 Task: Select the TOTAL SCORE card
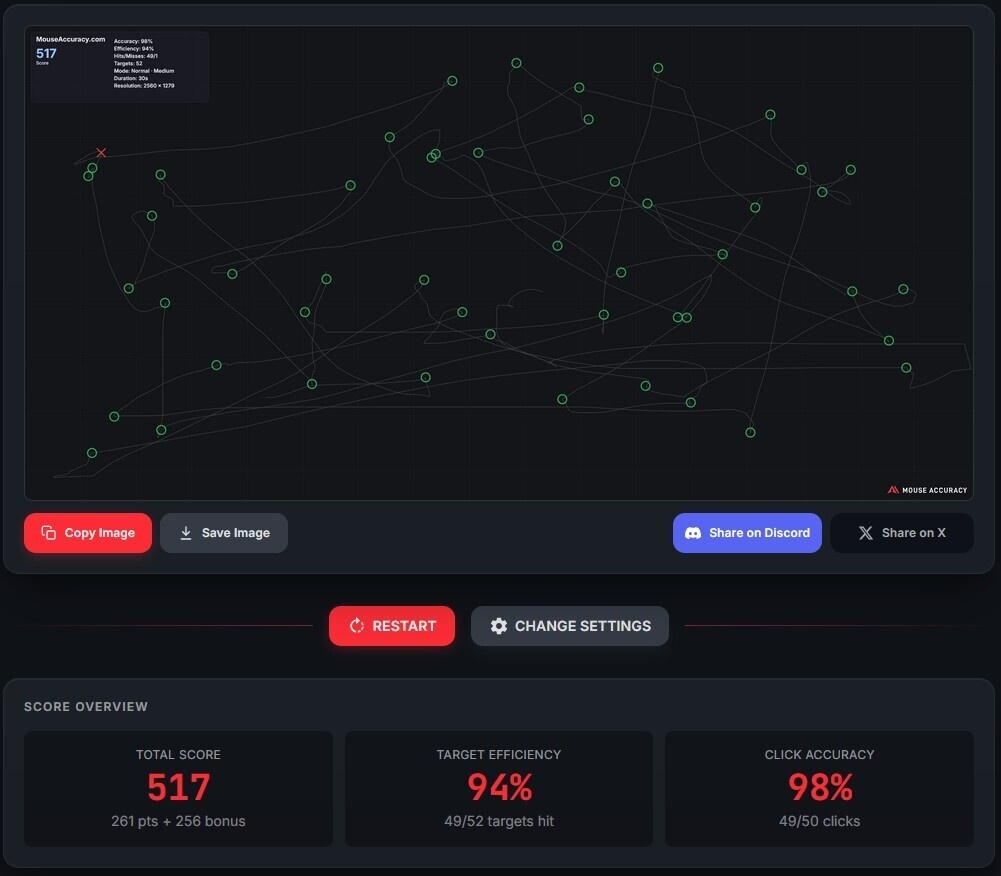(178, 788)
